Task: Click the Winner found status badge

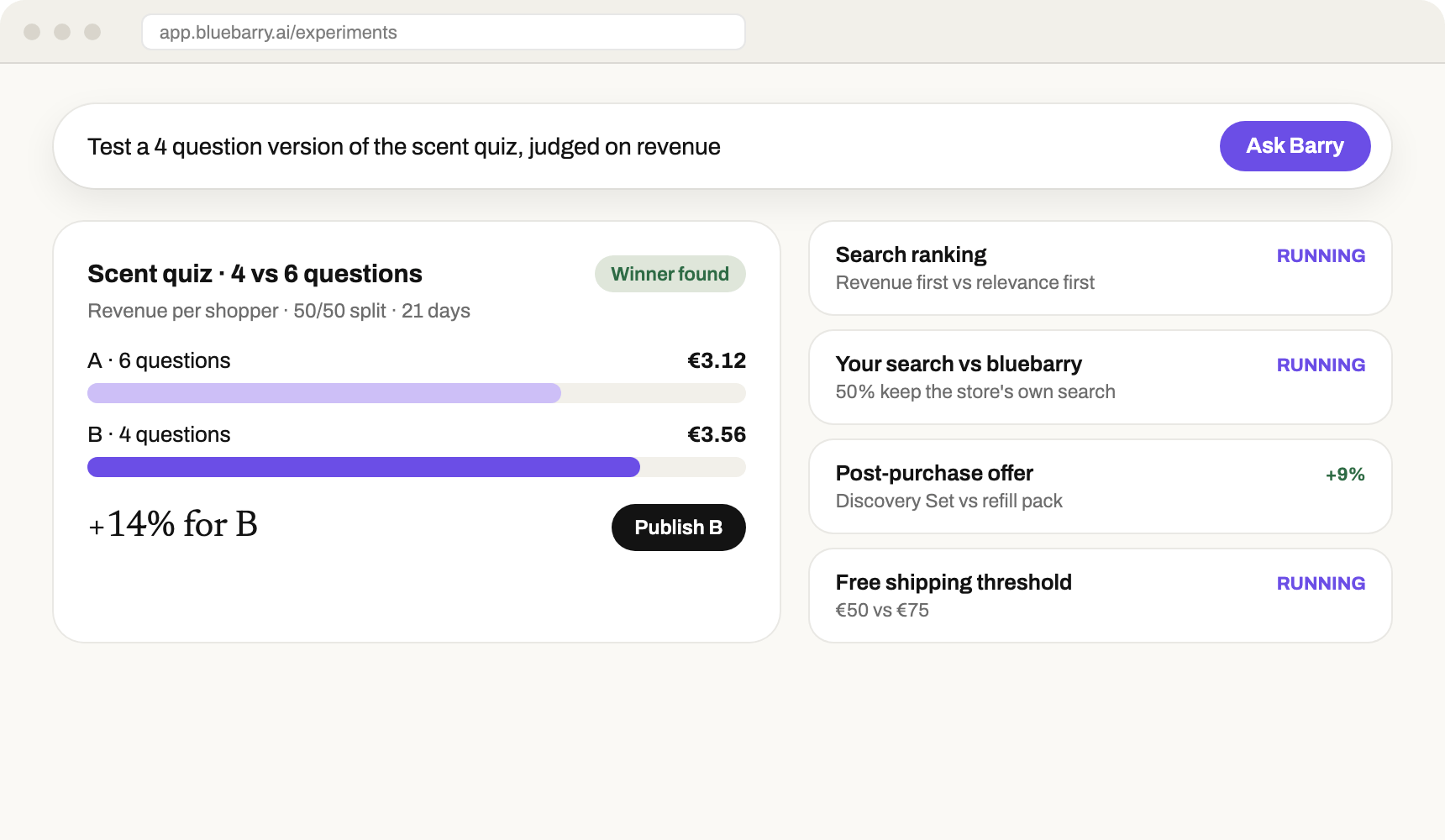Action: (670, 274)
